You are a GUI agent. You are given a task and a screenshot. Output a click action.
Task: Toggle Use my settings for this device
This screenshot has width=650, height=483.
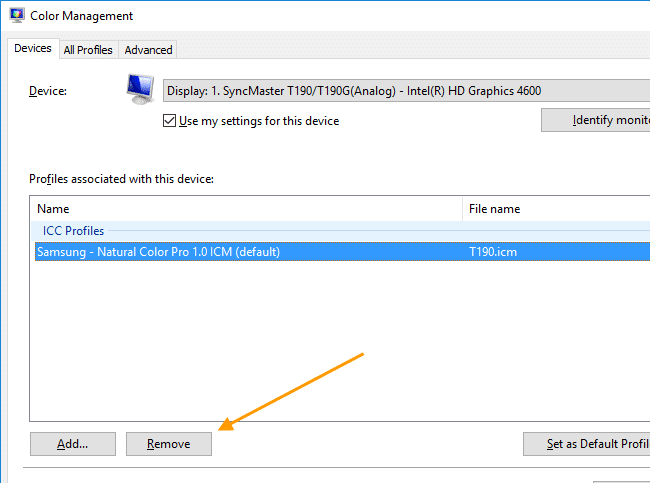pyautogui.click(x=170, y=121)
